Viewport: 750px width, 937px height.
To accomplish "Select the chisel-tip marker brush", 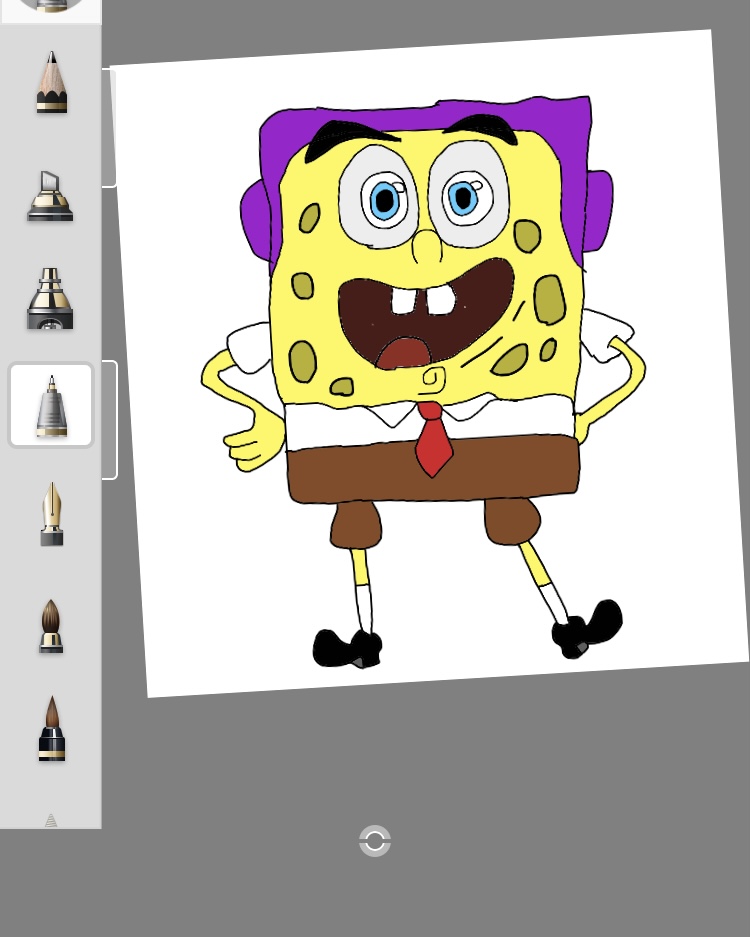I will point(50,196).
